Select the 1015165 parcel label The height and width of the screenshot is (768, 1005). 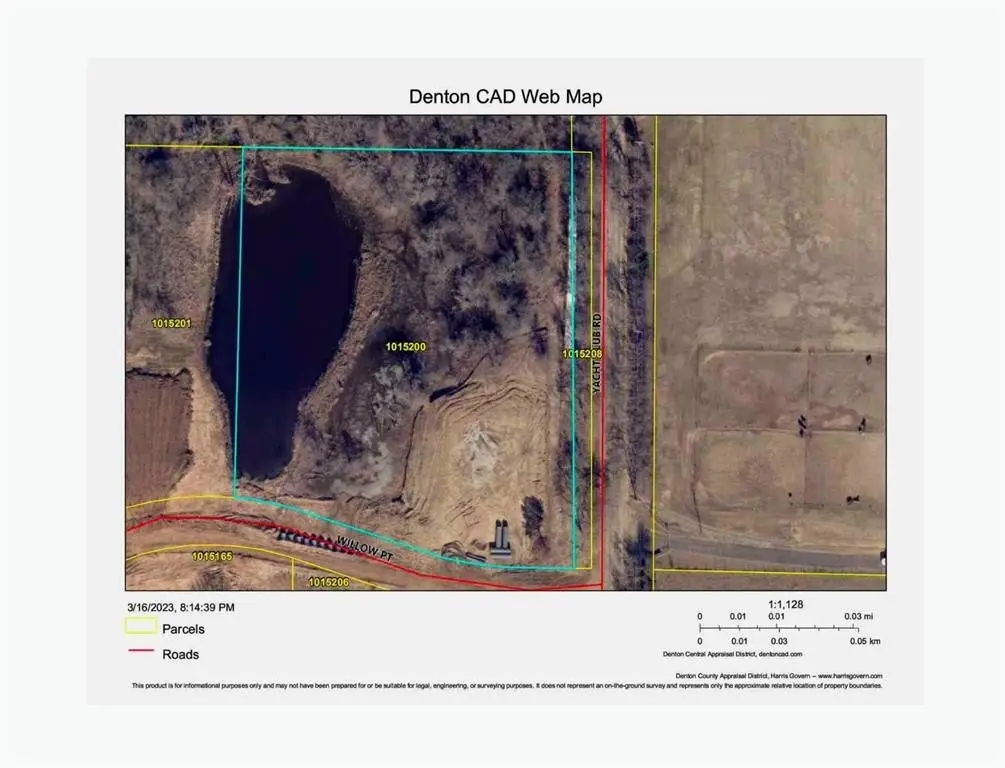pos(211,555)
